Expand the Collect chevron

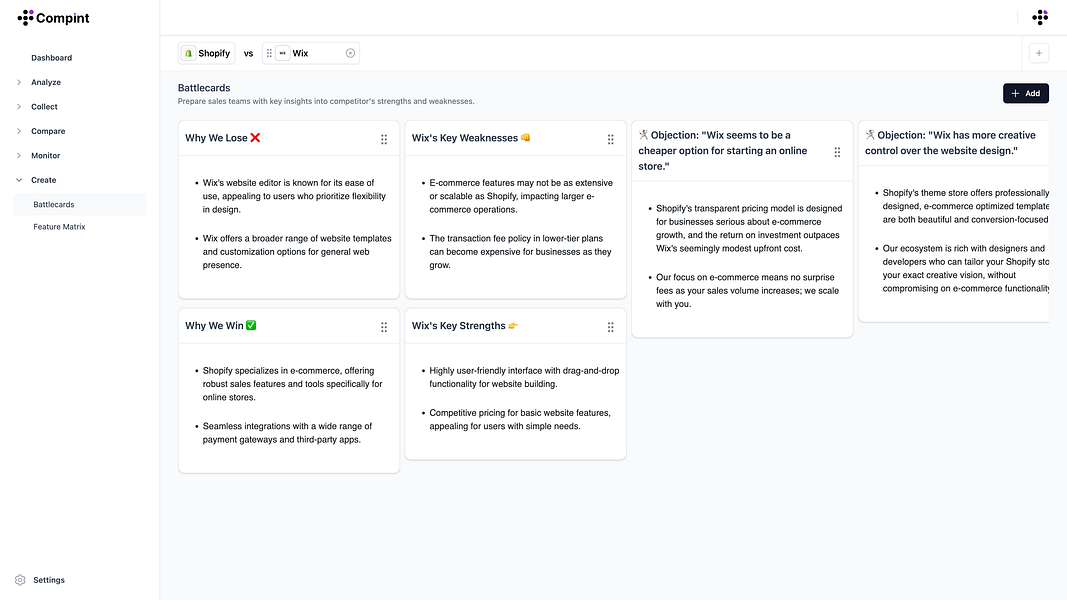pyautogui.click(x=19, y=107)
